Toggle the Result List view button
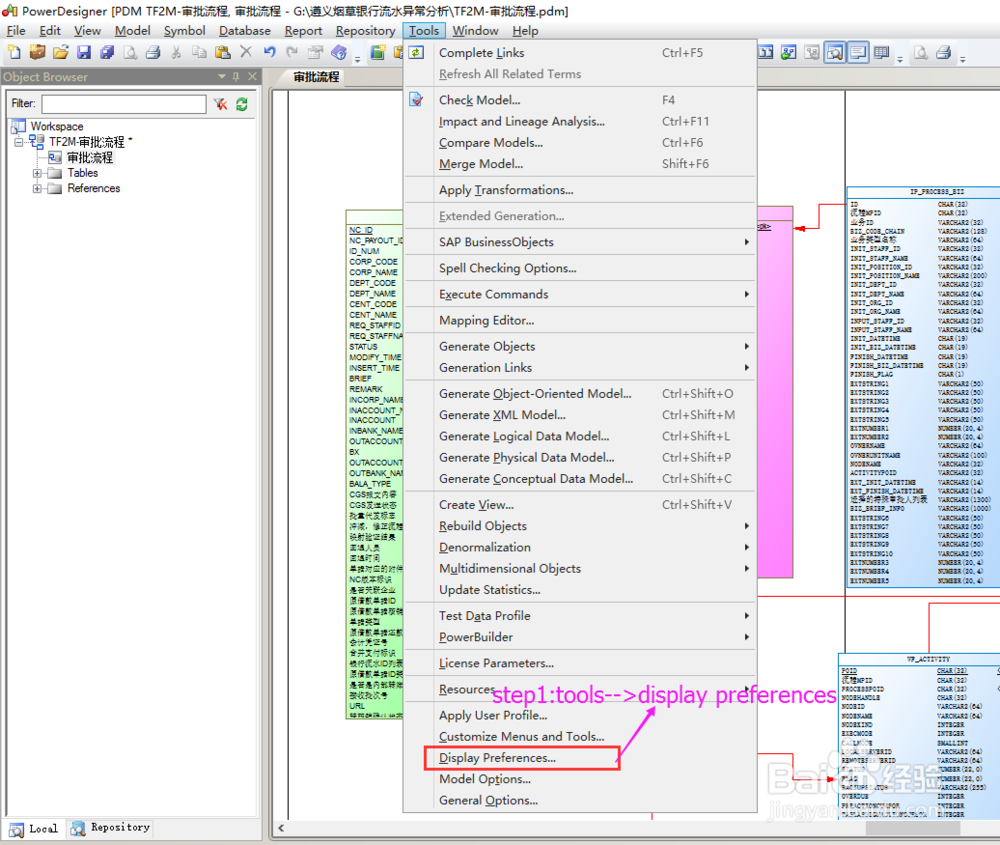 [x=881, y=52]
